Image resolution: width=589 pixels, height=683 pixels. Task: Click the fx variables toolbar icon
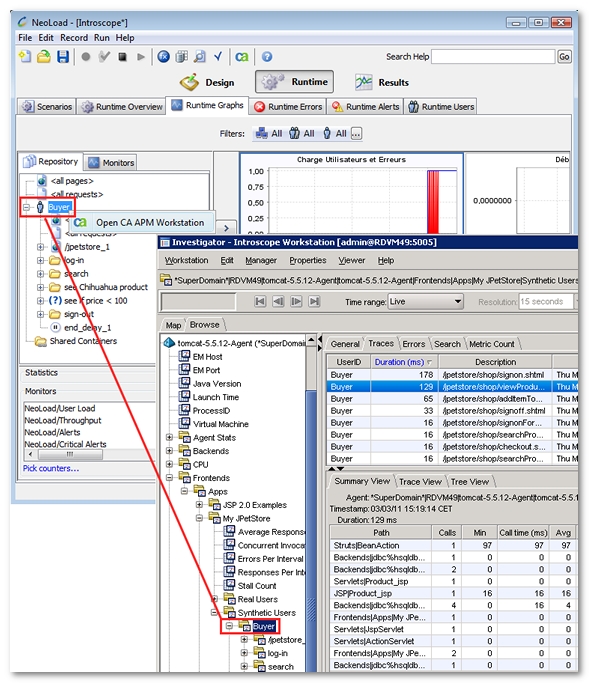click(163, 57)
